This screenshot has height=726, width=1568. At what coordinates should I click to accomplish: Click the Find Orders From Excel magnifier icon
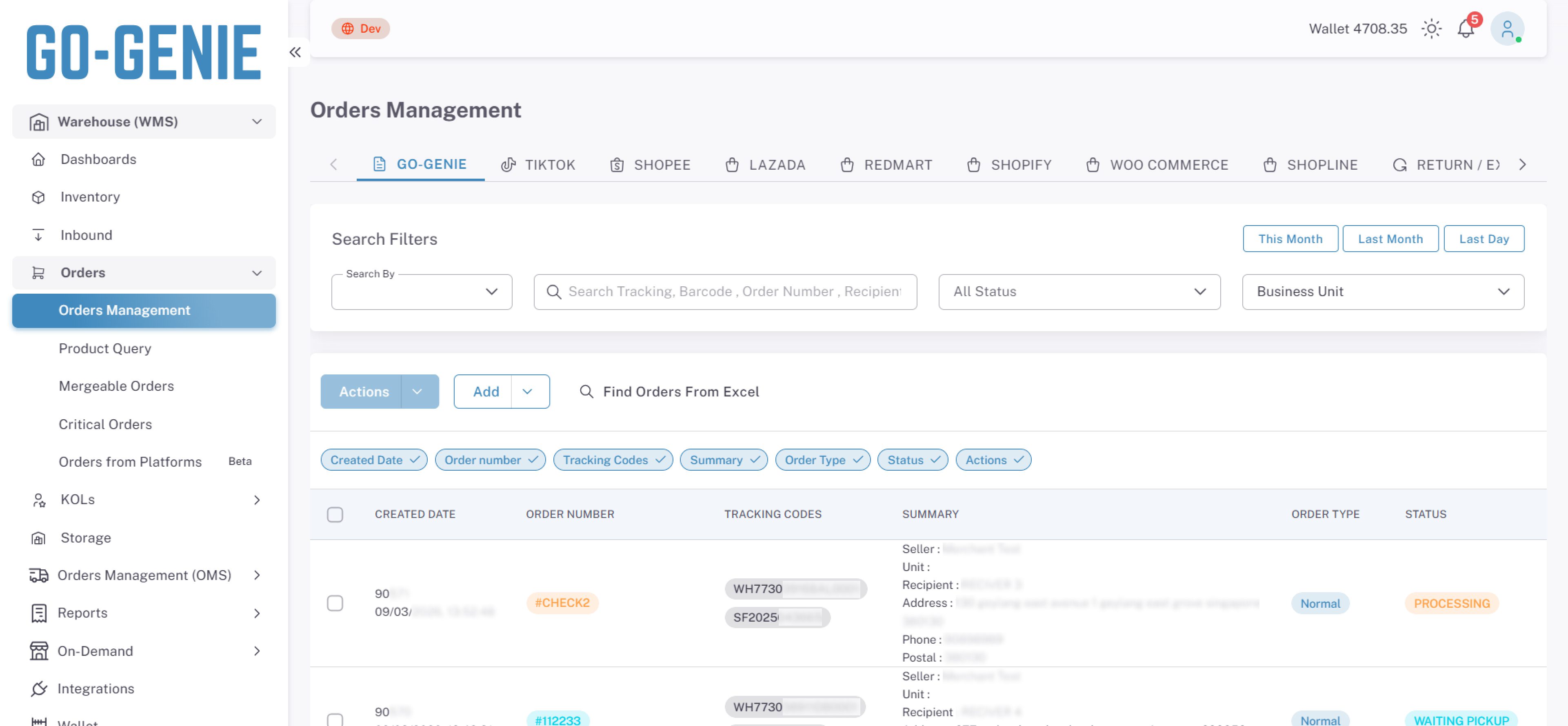point(586,391)
